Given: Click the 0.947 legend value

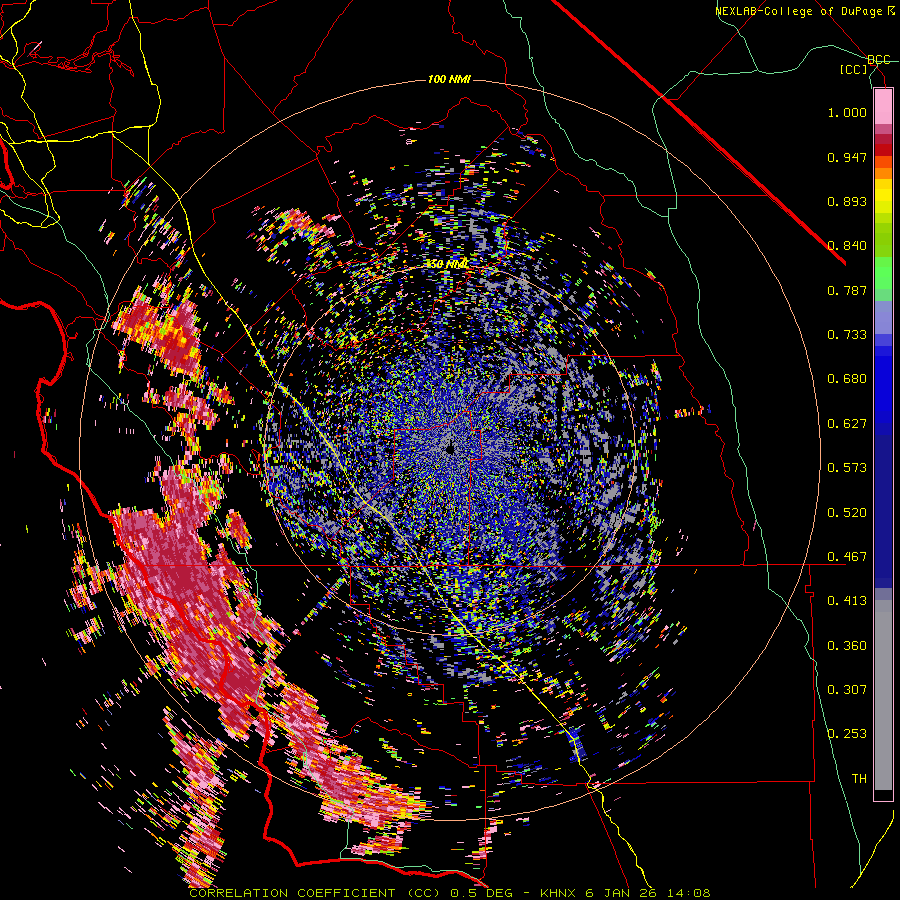Looking at the screenshot, I should [x=847, y=157].
